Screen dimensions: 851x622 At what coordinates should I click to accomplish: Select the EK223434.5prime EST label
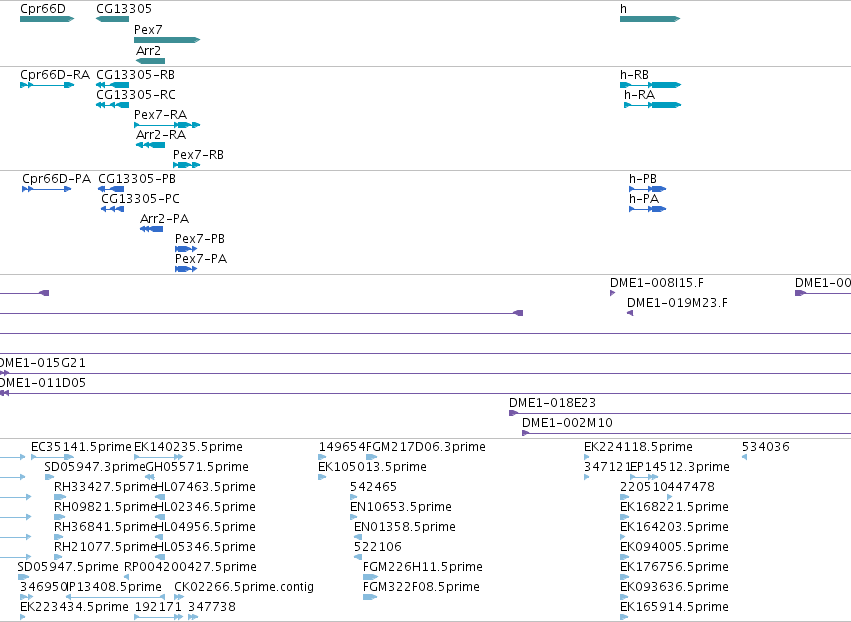(74, 607)
